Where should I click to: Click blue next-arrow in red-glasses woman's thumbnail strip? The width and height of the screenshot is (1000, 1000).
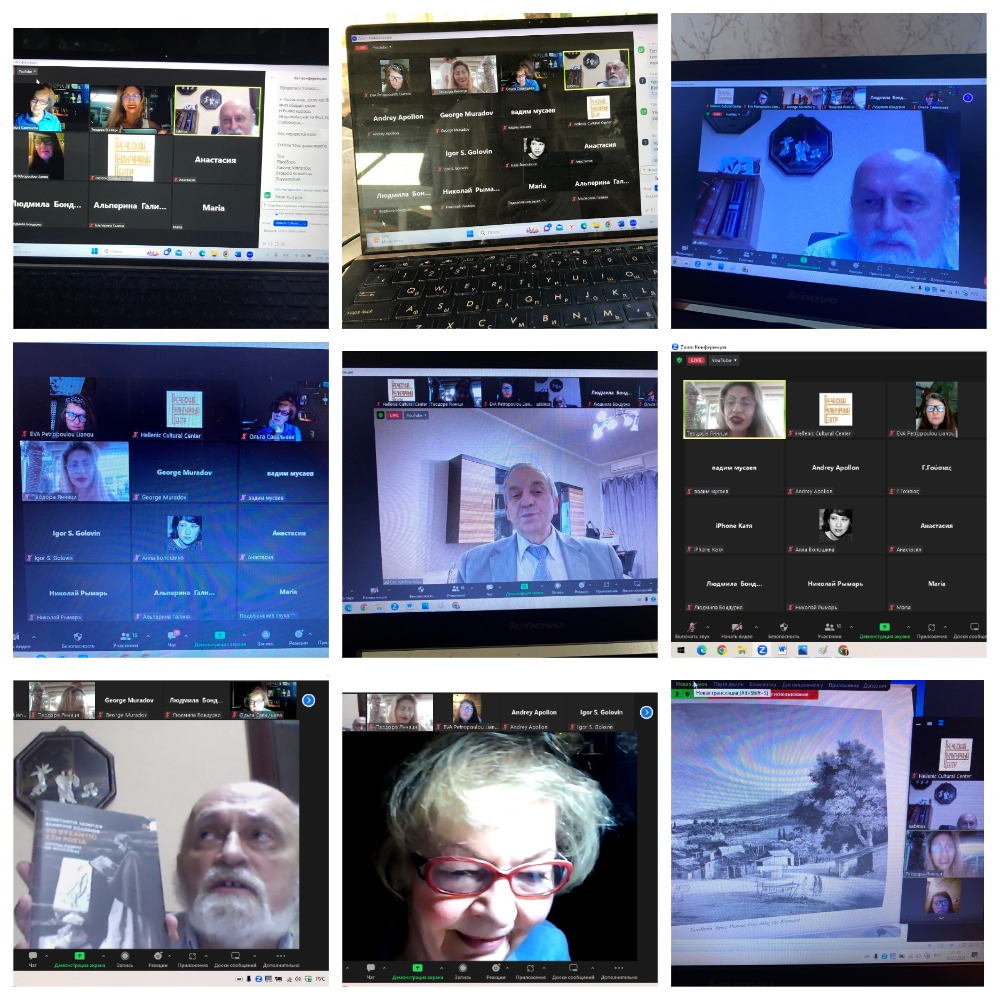click(x=646, y=712)
